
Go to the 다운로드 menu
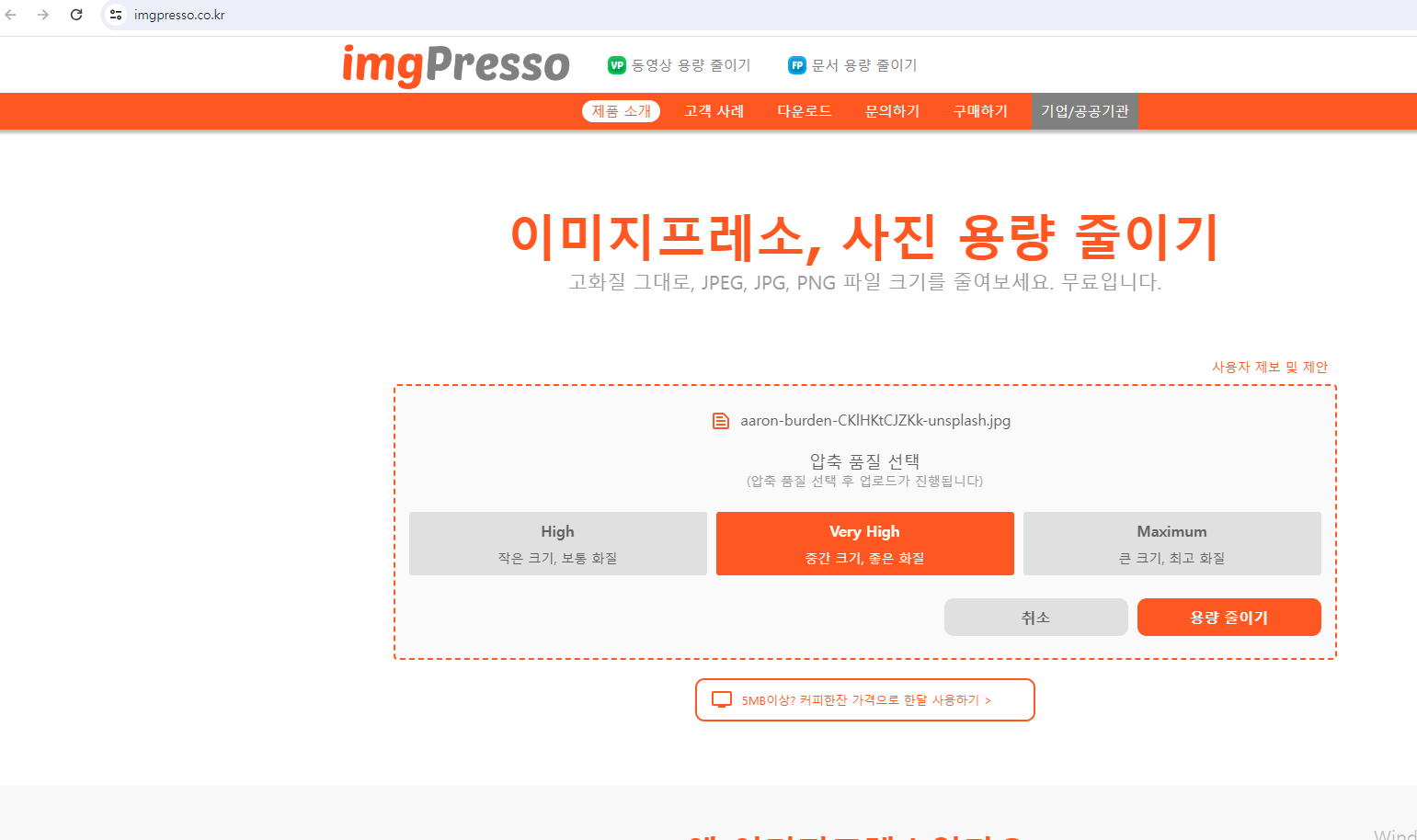click(x=805, y=111)
